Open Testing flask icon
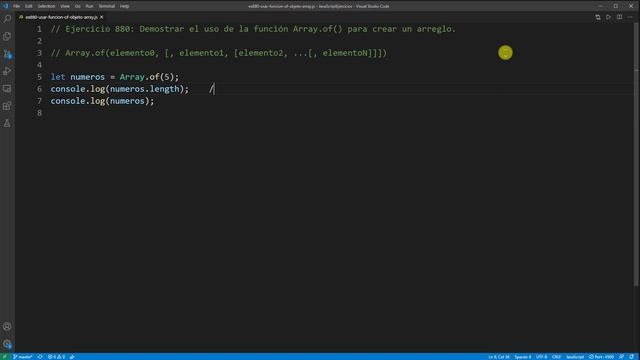 click(7, 123)
